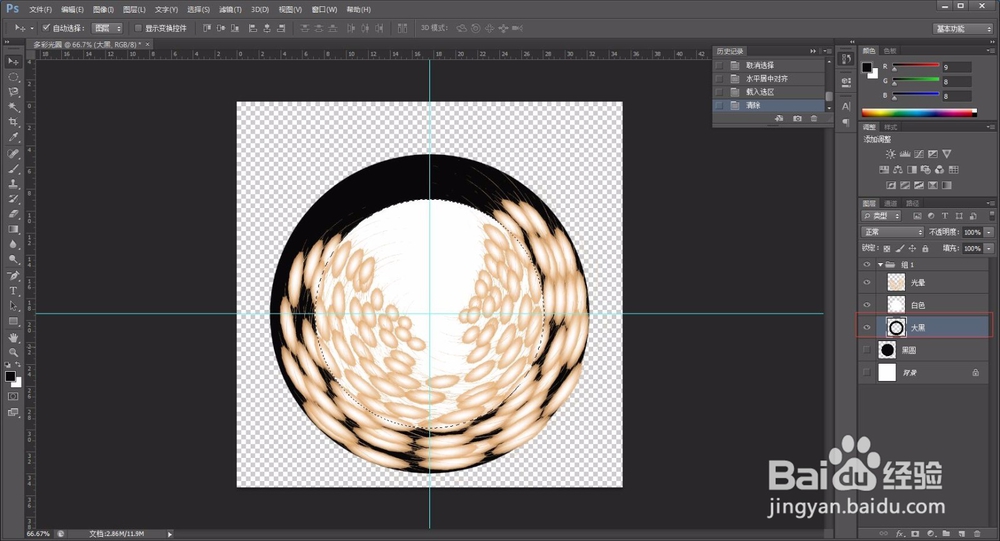Viewport: 1000px width, 541px height.
Task: Open the 文件(F) menu
Action: tap(40, 10)
